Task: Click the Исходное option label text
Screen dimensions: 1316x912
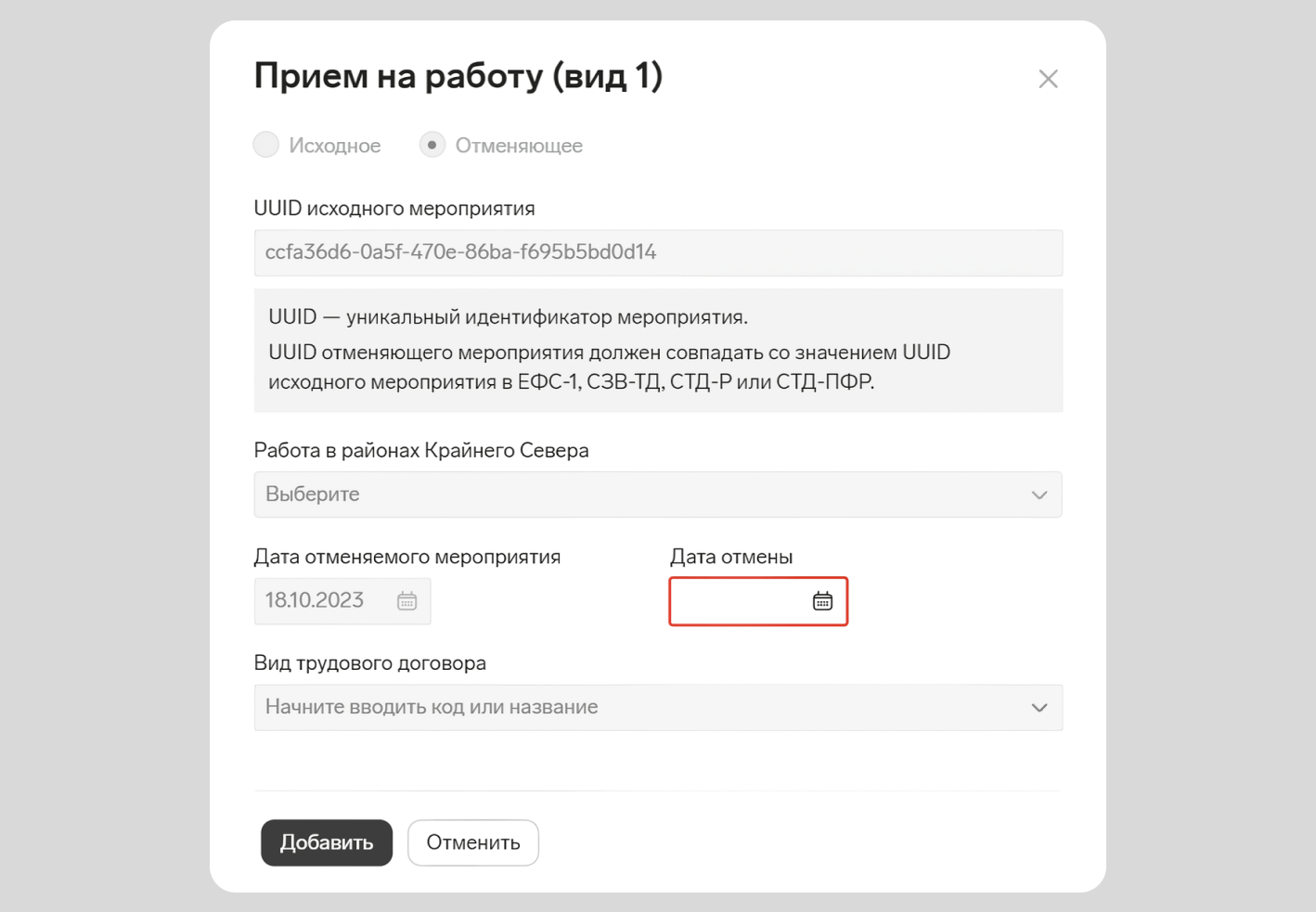Action: [x=335, y=146]
